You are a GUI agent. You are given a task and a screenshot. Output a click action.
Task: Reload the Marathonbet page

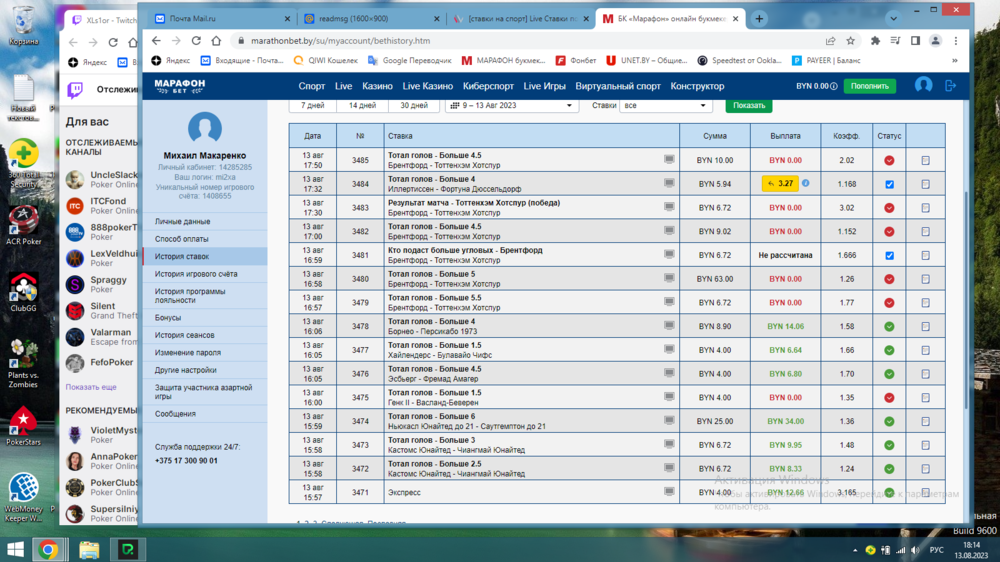(x=196, y=41)
